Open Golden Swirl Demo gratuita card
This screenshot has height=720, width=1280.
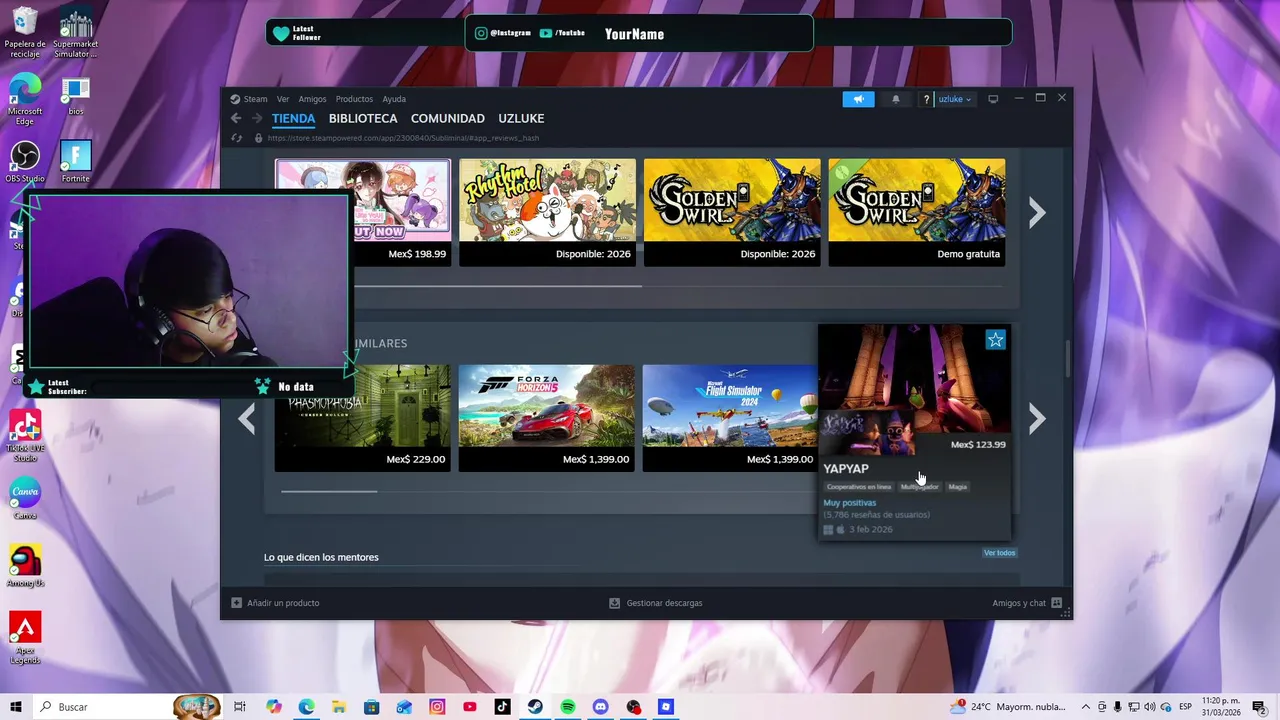(917, 212)
